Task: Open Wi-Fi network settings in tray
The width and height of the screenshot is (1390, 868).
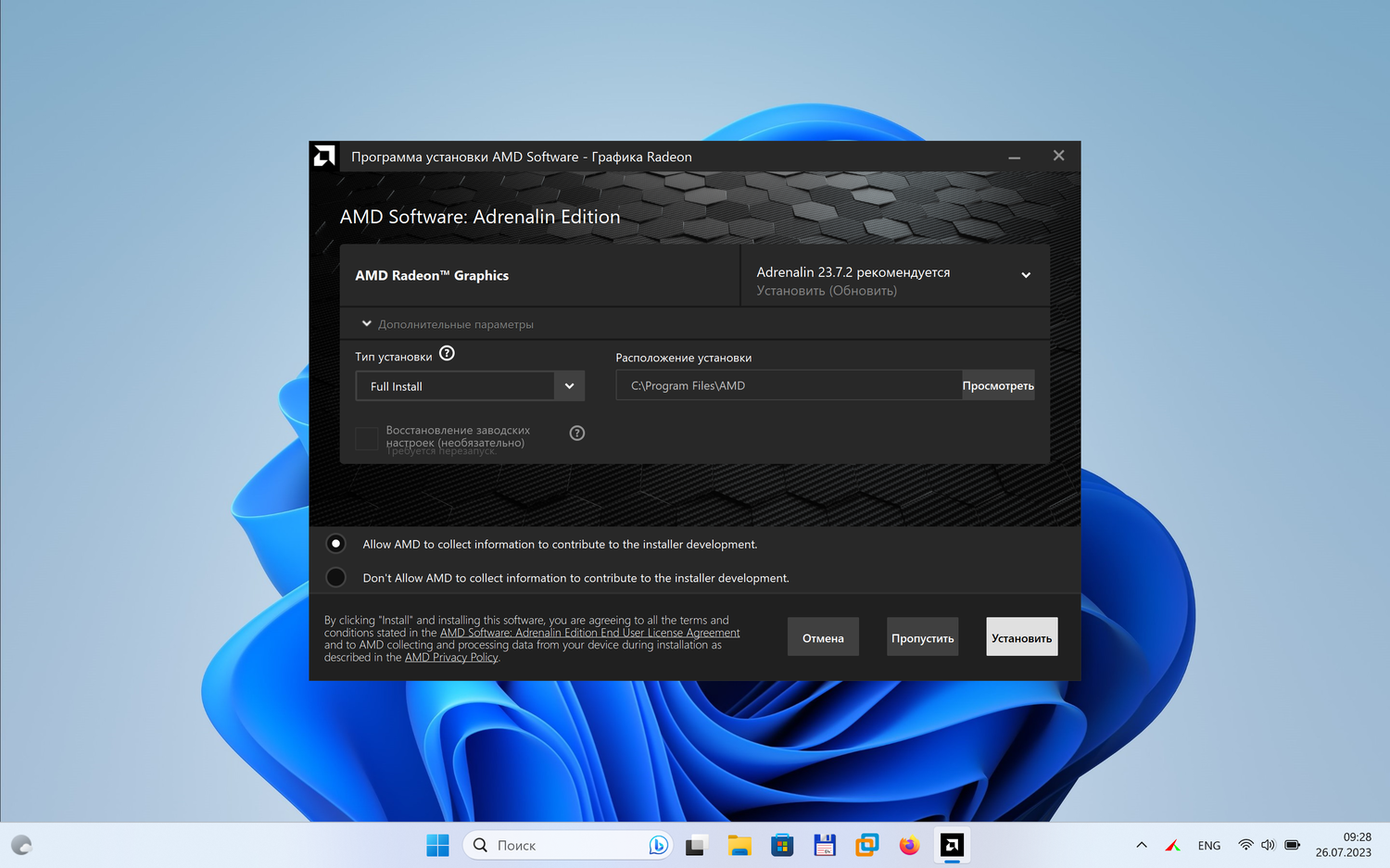Action: click(x=1245, y=845)
